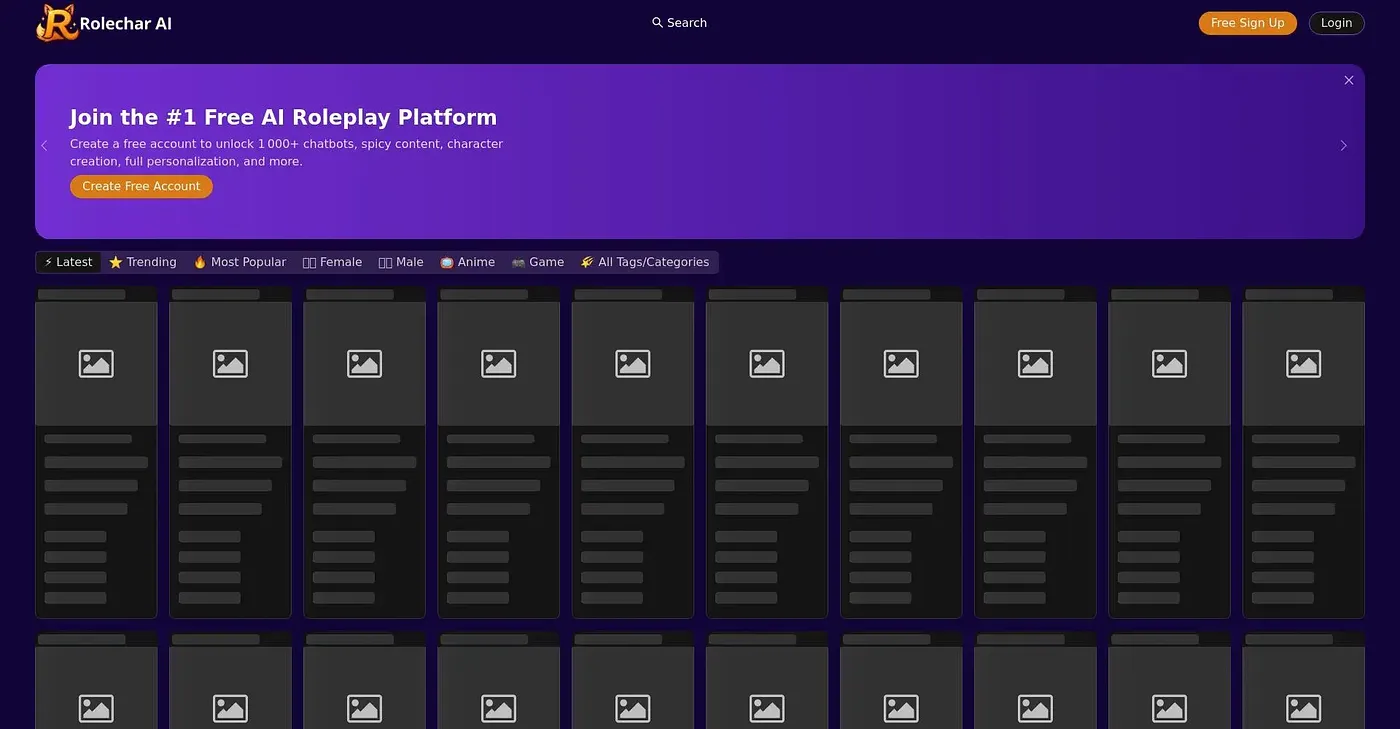Select the Anime category tab
The height and width of the screenshot is (729, 1400).
tap(467, 262)
